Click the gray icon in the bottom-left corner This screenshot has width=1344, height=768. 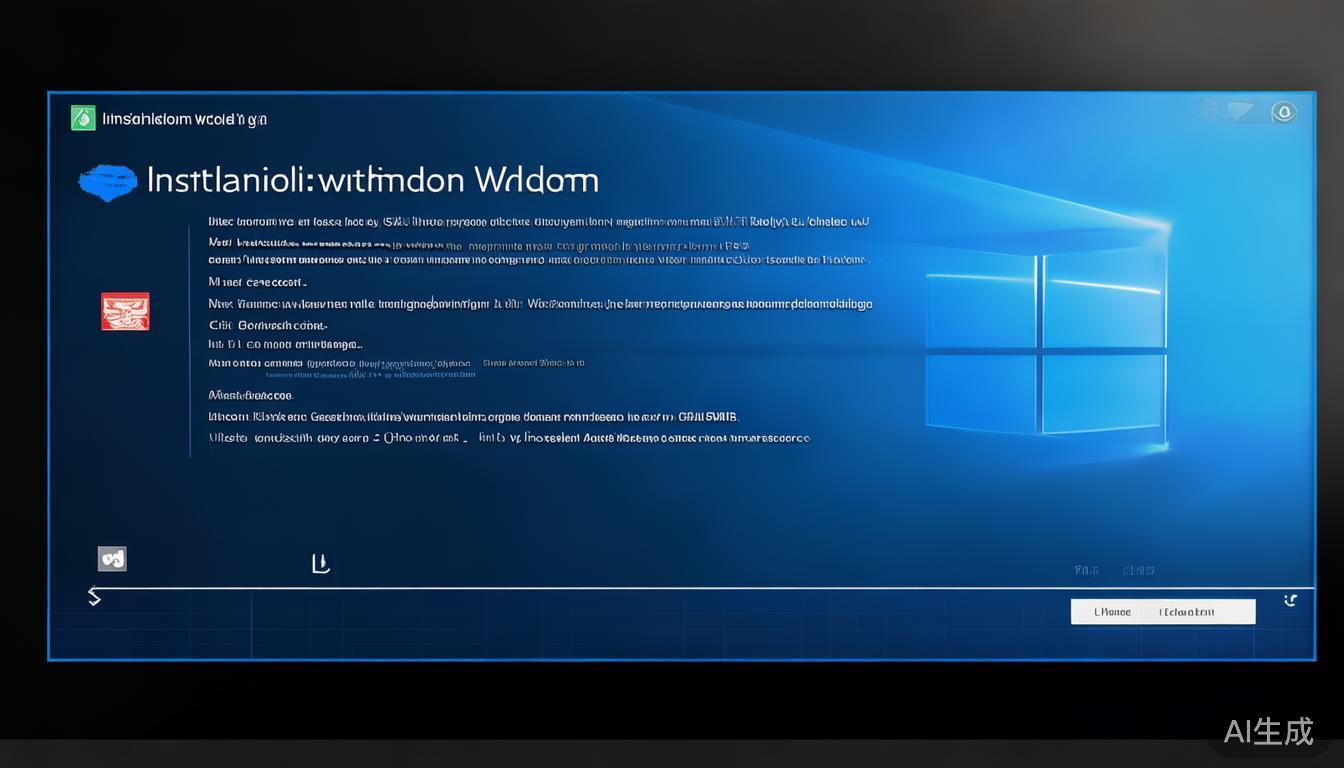[x=112, y=559]
